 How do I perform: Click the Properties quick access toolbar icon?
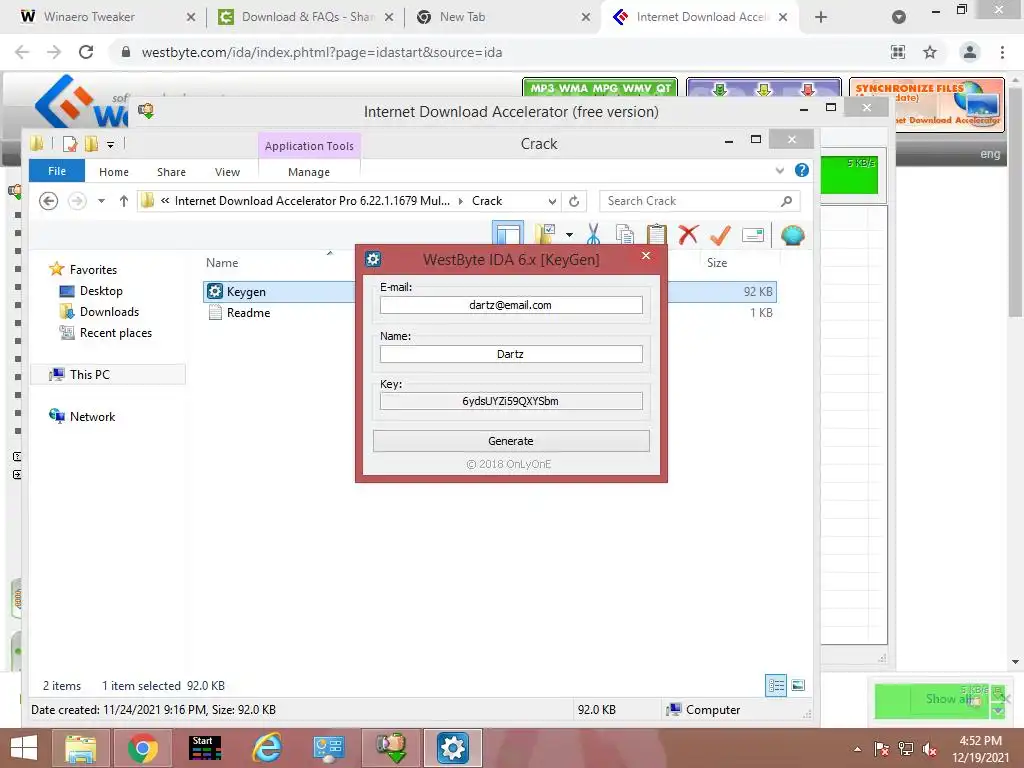tap(70, 144)
